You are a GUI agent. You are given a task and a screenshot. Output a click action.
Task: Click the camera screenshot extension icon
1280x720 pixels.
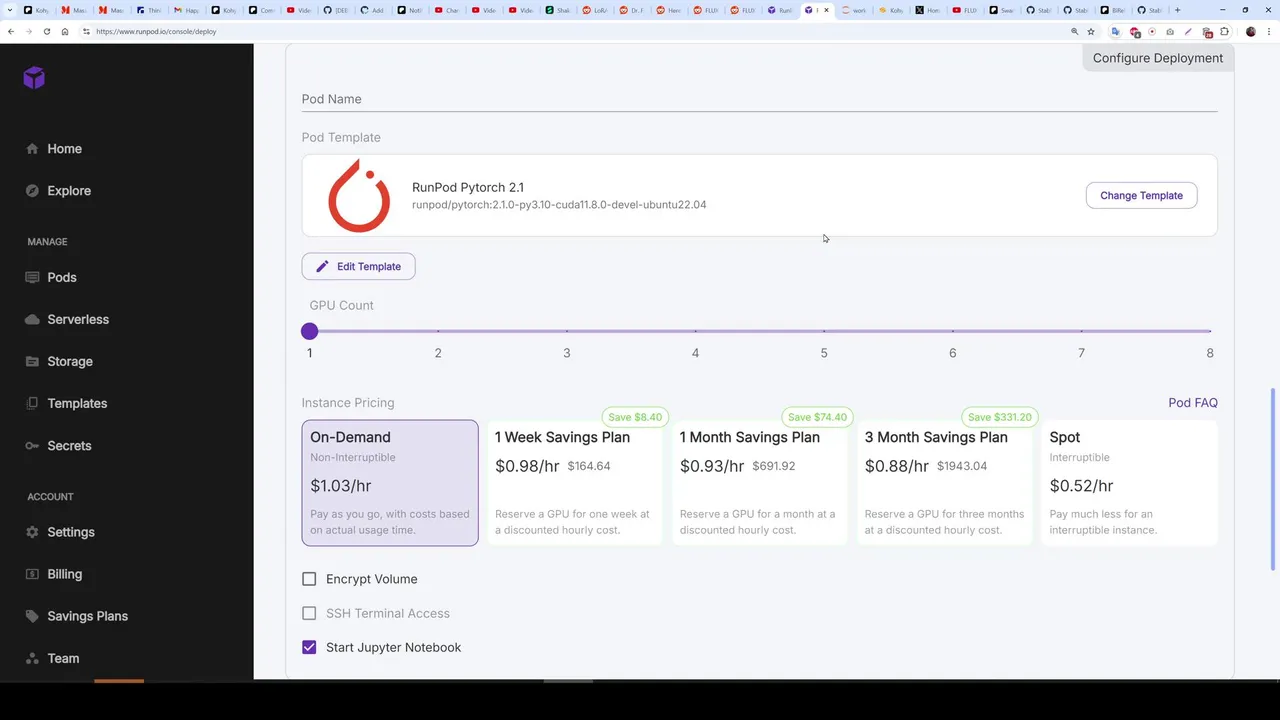(x=1170, y=31)
